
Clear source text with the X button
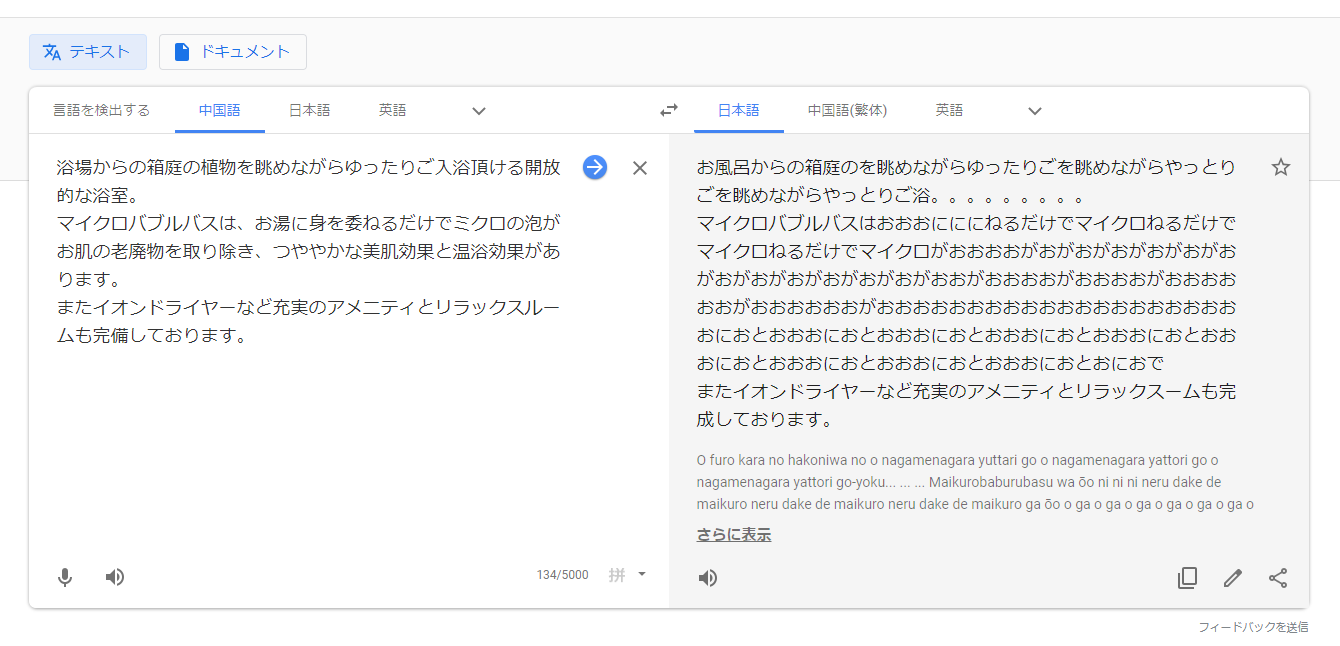[x=640, y=168]
